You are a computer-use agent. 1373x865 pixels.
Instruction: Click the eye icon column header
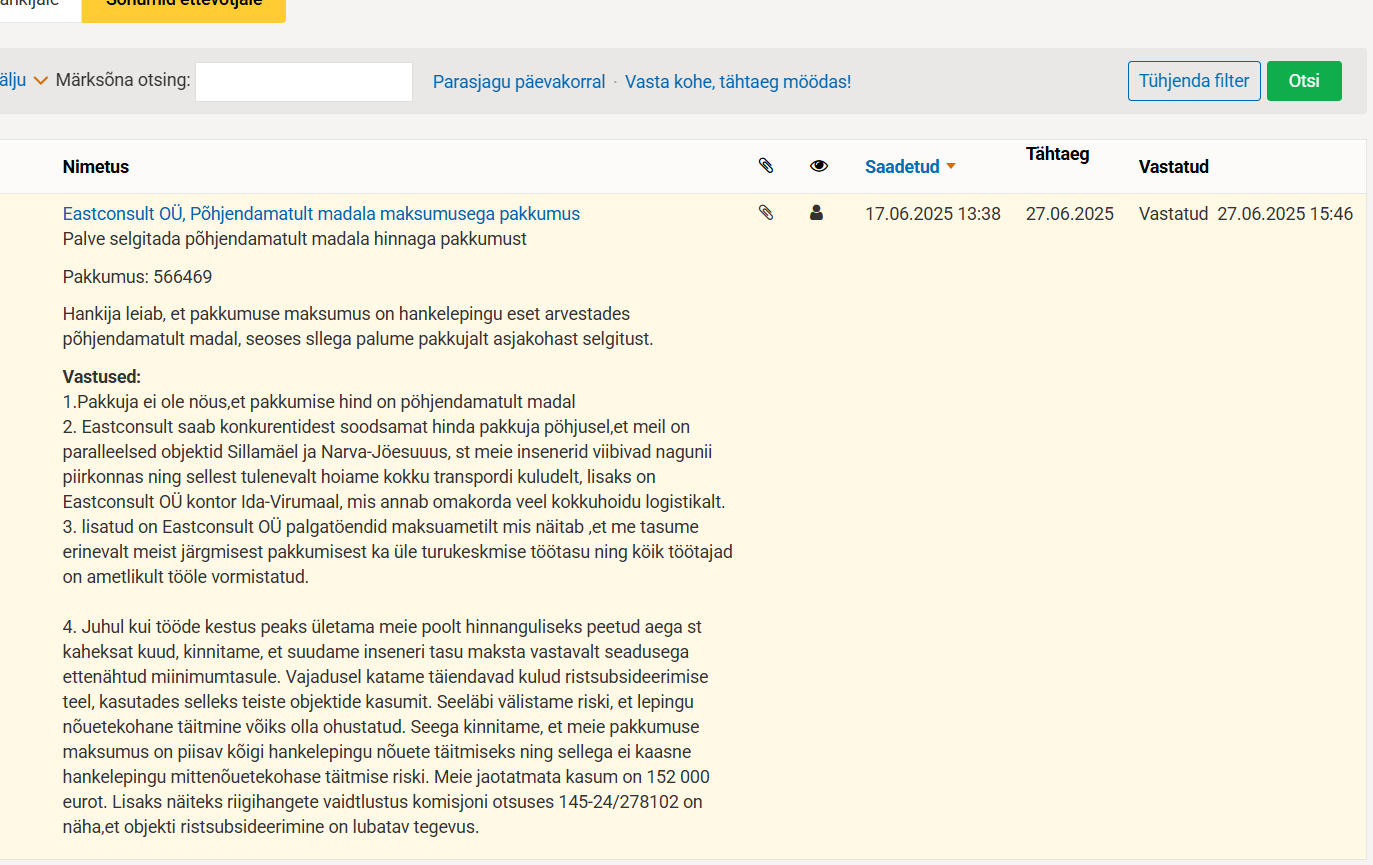[x=819, y=166]
